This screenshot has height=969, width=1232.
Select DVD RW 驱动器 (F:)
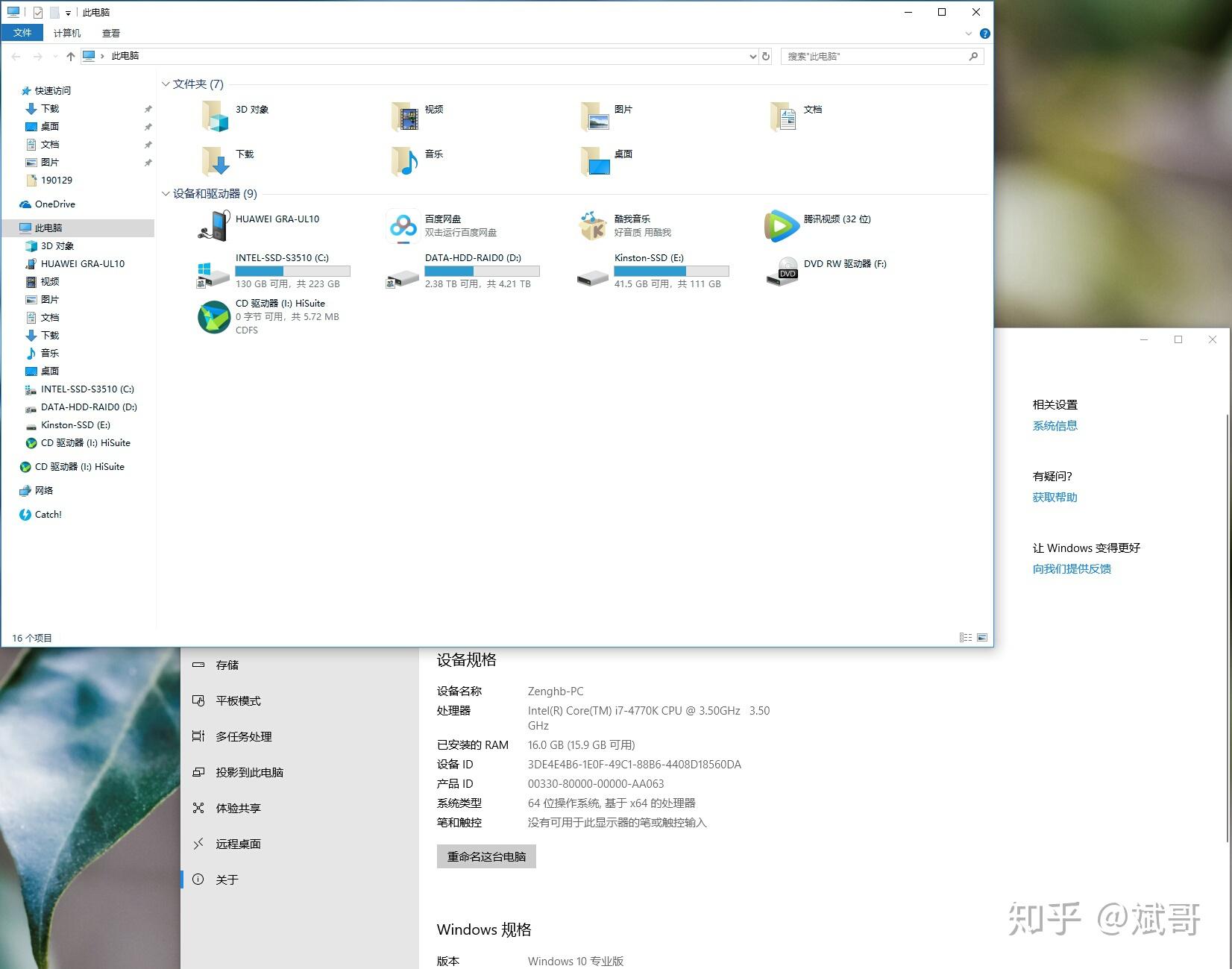(828, 271)
